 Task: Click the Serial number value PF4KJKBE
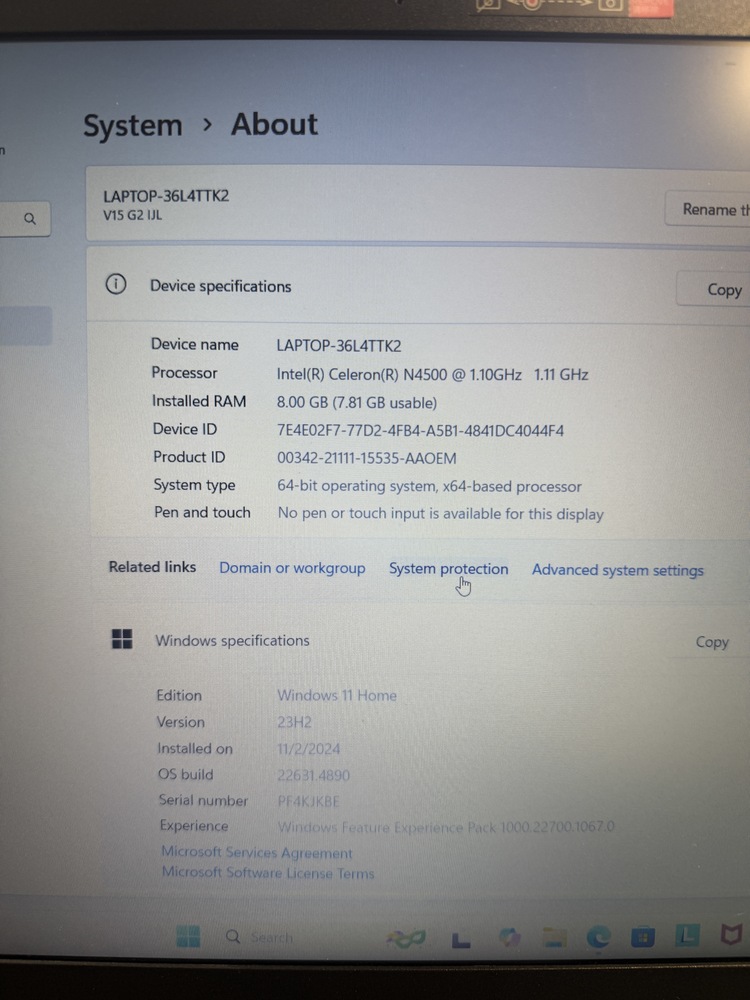click(308, 802)
